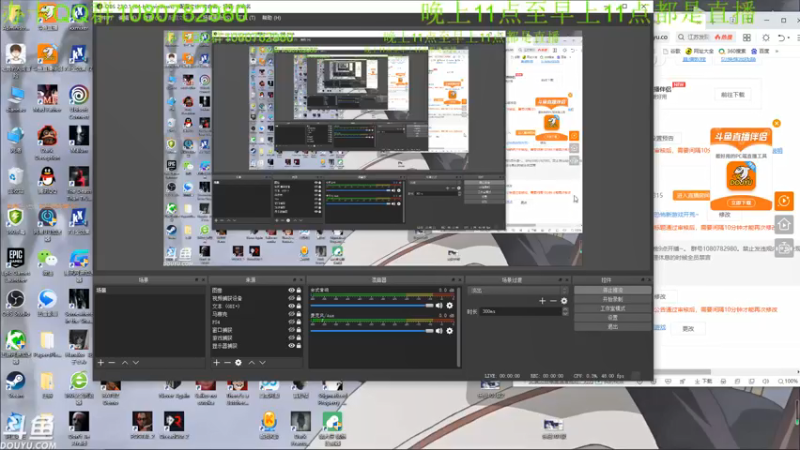Open the 淡出 transition type dropdown
The width and height of the screenshot is (800, 450).
coord(518,290)
